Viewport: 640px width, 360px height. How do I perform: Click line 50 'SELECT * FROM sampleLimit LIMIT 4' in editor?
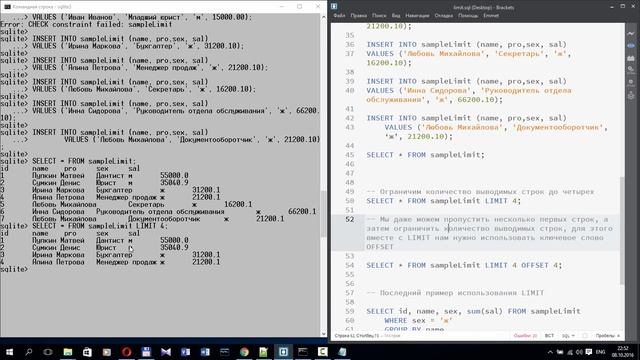(443, 201)
